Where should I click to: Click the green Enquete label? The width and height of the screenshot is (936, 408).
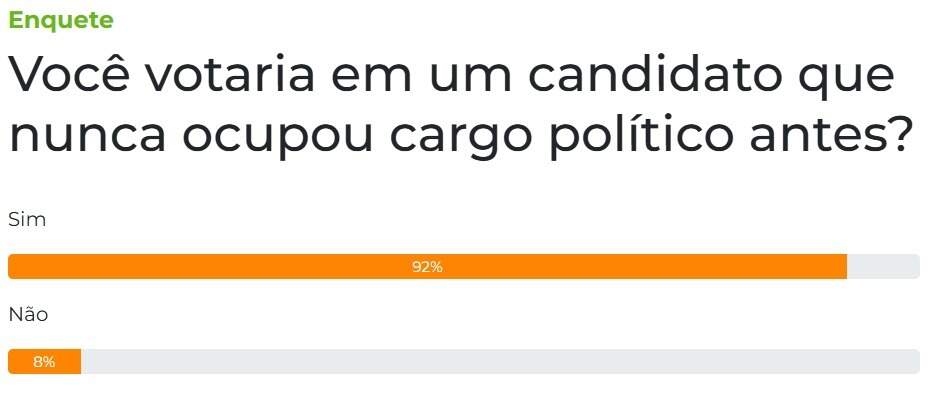[x=61, y=20]
